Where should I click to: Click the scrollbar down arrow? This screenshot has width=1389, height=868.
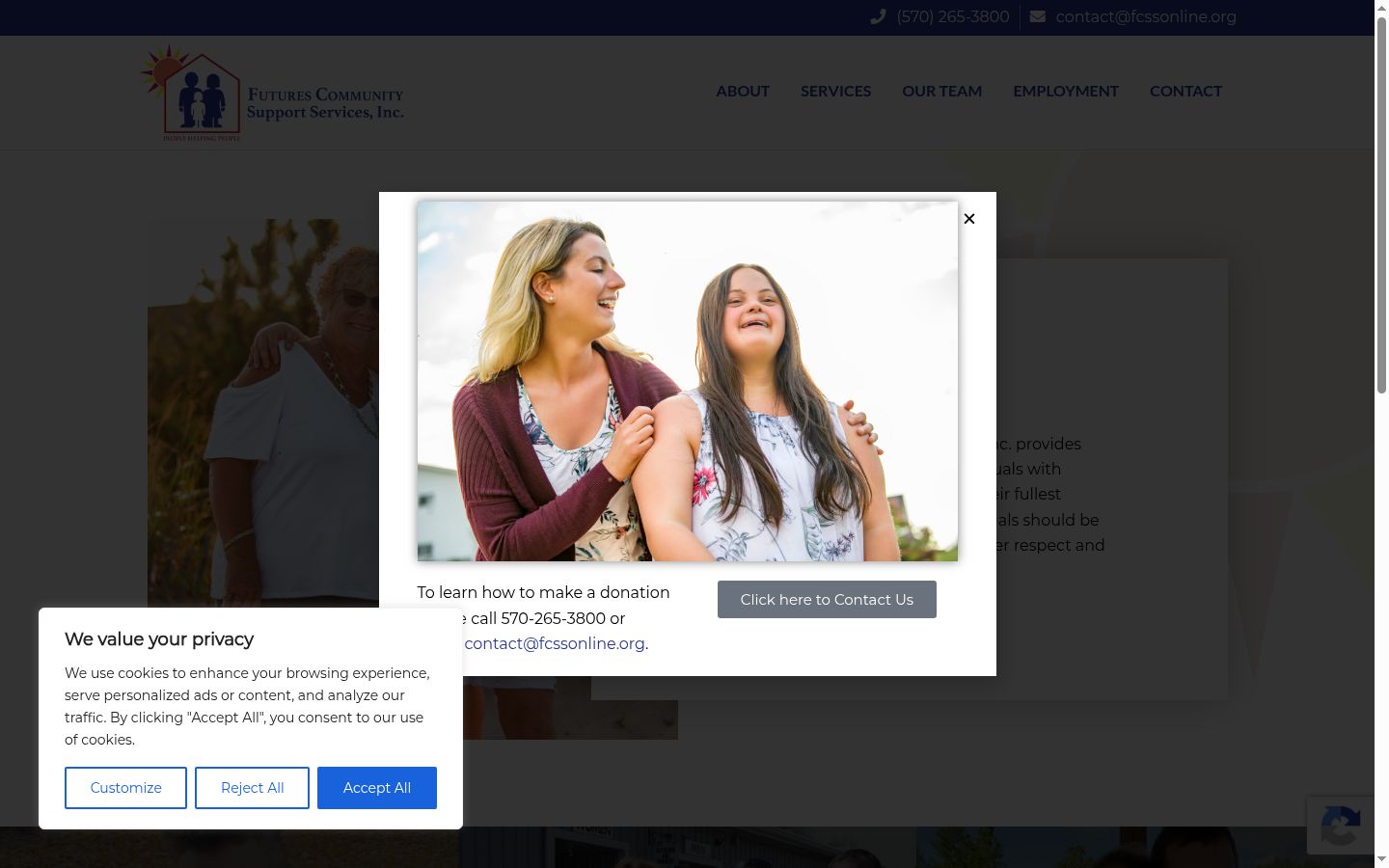(1381, 859)
